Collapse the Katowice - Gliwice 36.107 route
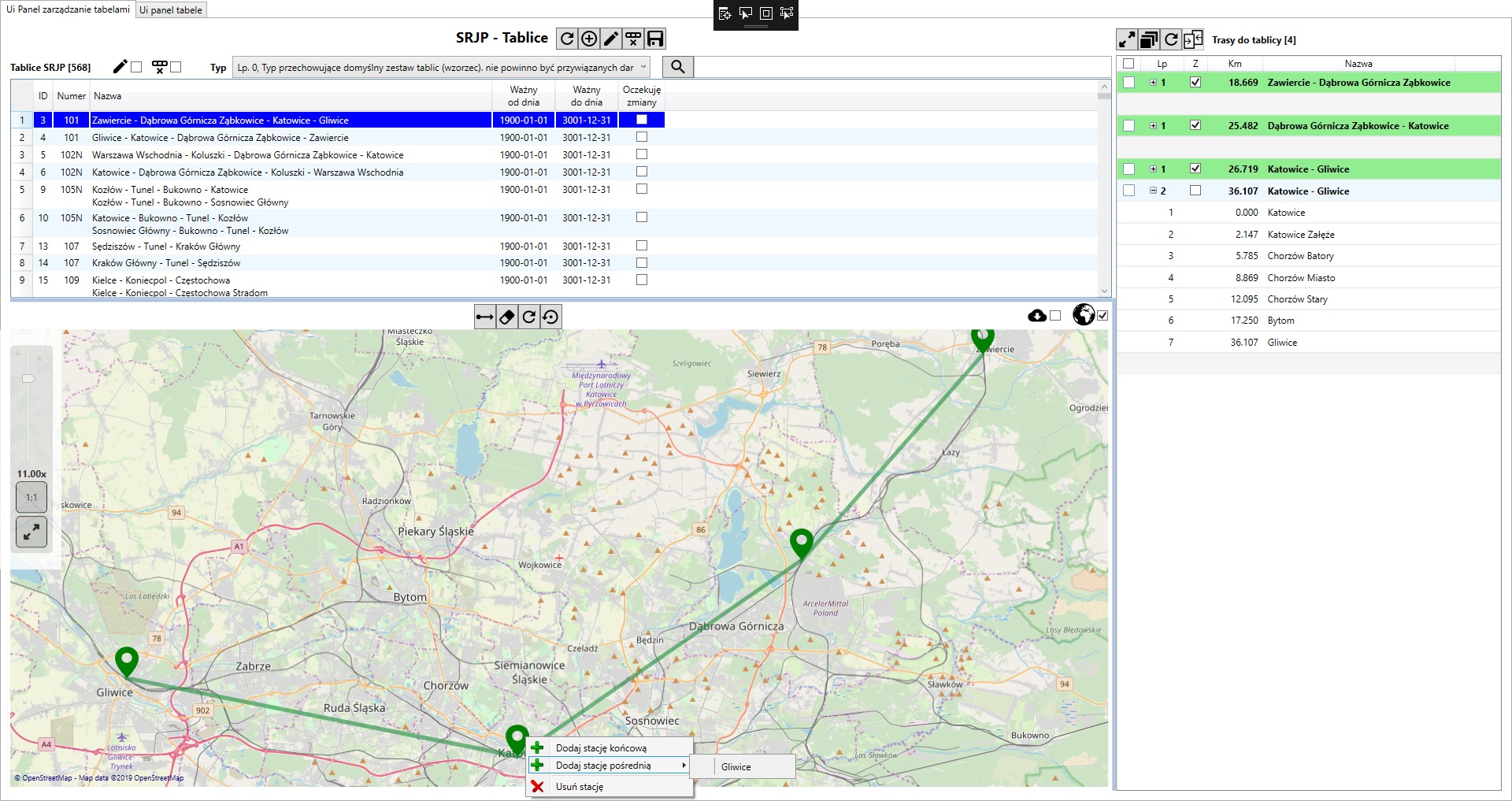Image resolution: width=1512 pixels, height=801 pixels. coord(1153,191)
